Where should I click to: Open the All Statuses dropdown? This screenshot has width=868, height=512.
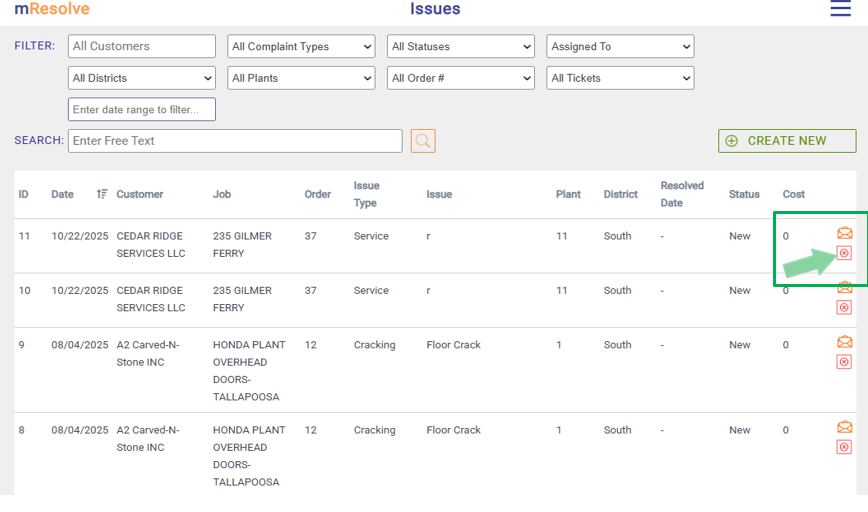pyautogui.click(x=461, y=46)
